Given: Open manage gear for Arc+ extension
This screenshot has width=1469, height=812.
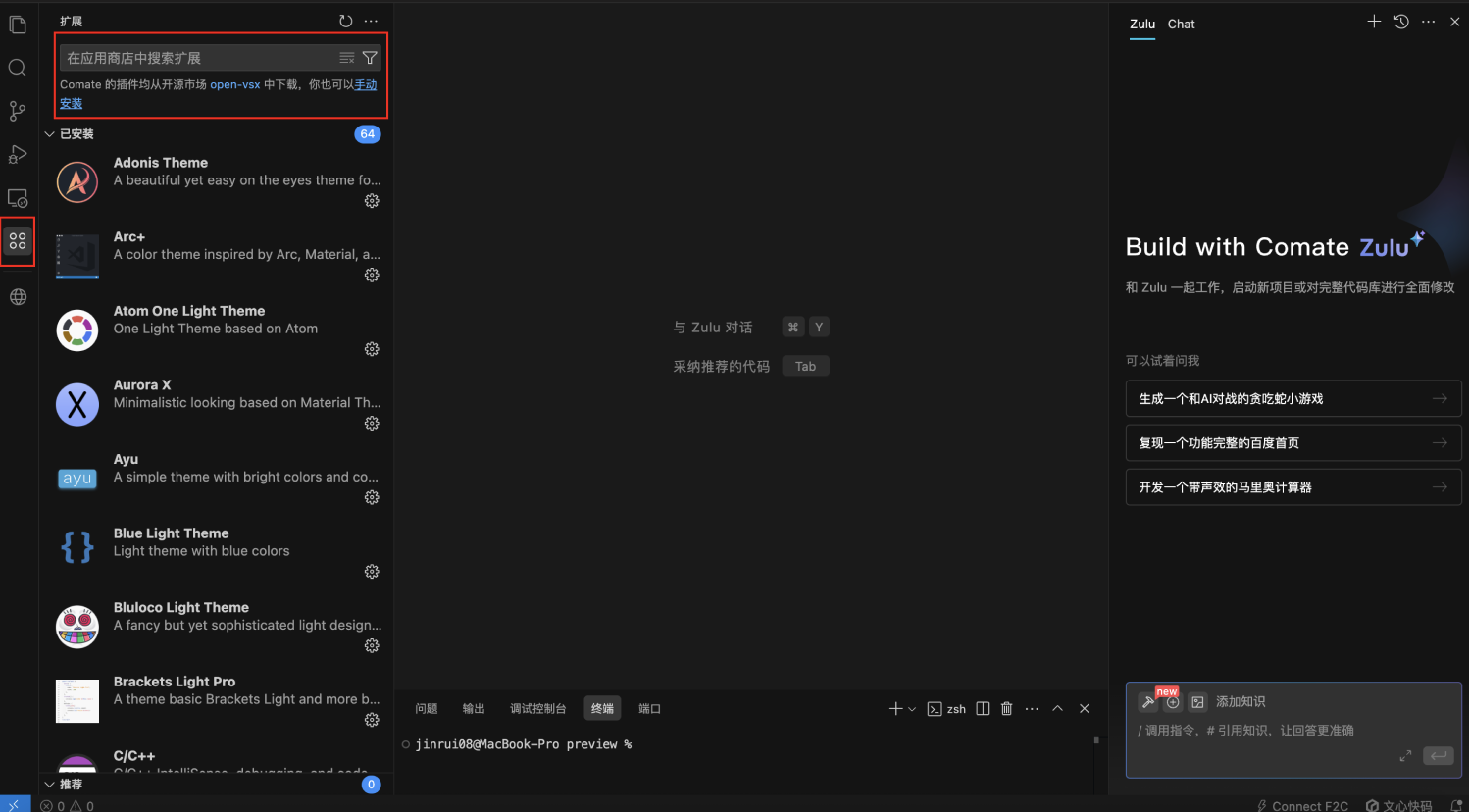Looking at the screenshot, I should click(372, 276).
